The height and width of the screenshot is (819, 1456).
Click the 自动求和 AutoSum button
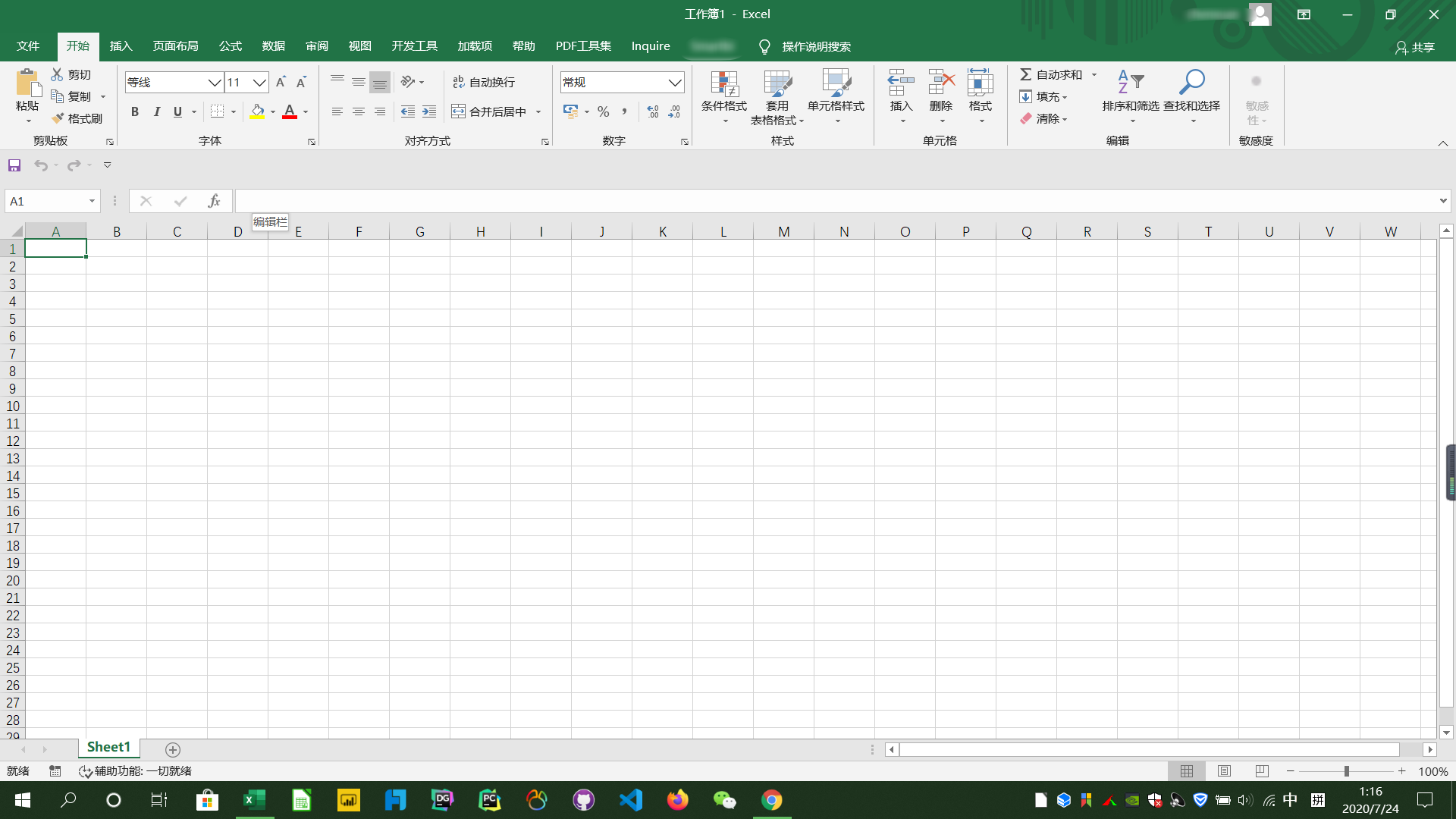[x=1051, y=74]
